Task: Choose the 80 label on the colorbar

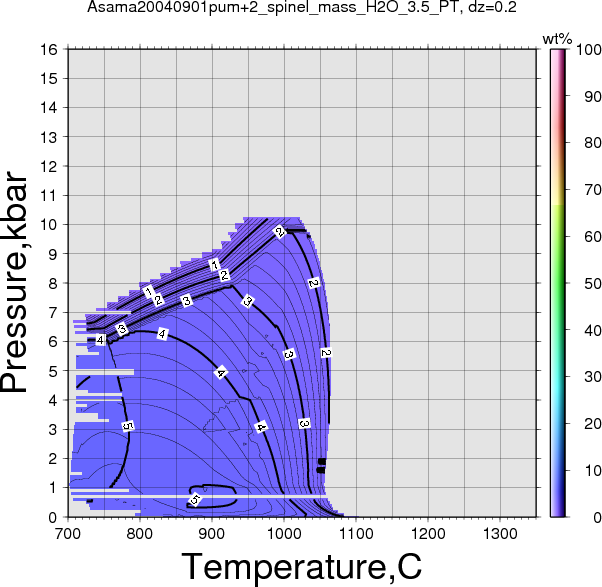Action: tap(593, 143)
